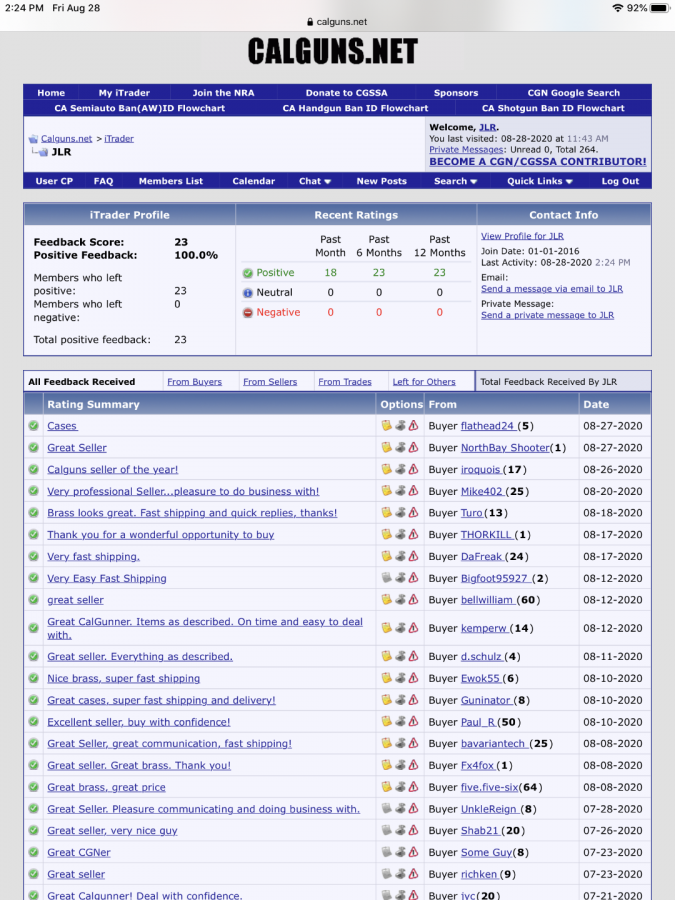The height and width of the screenshot is (900, 675).
Task: Click gray stamp icon in richken row
Action: coord(400,874)
